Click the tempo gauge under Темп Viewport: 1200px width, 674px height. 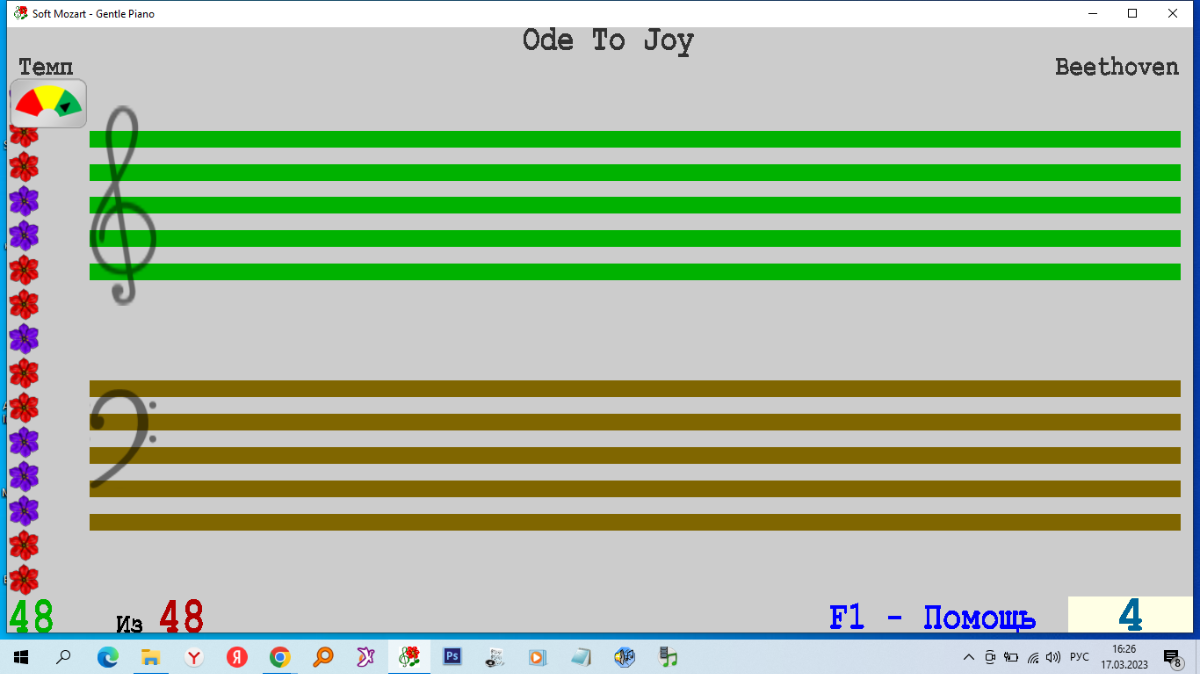(x=48, y=103)
